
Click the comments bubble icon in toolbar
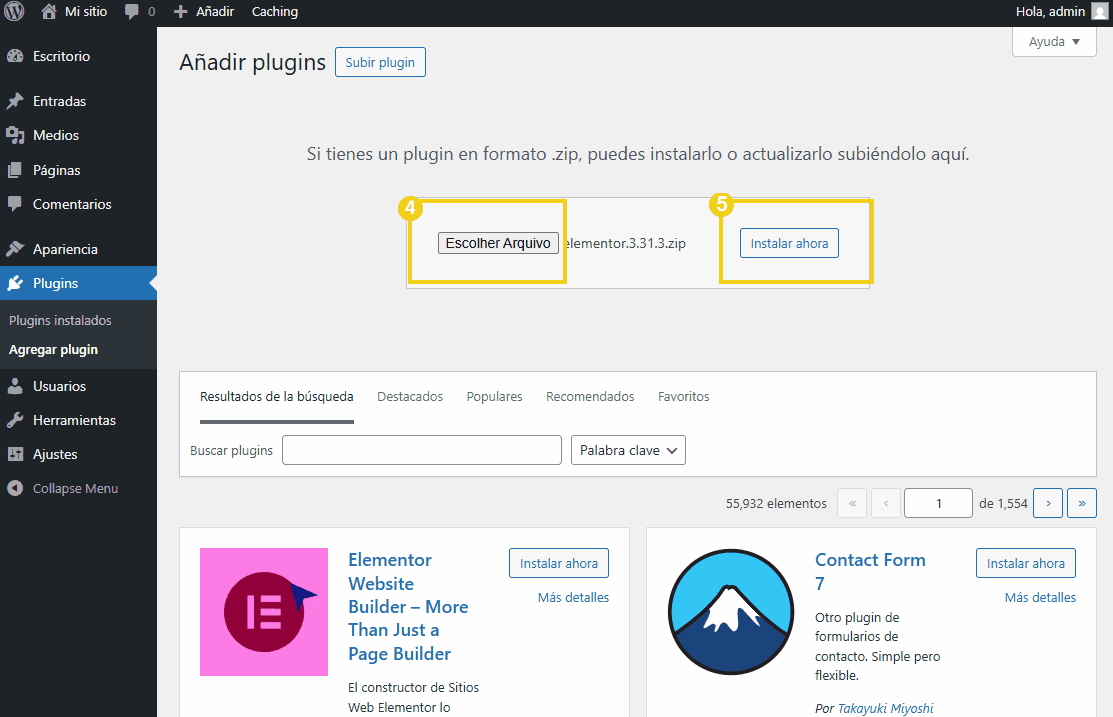[132, 12]
